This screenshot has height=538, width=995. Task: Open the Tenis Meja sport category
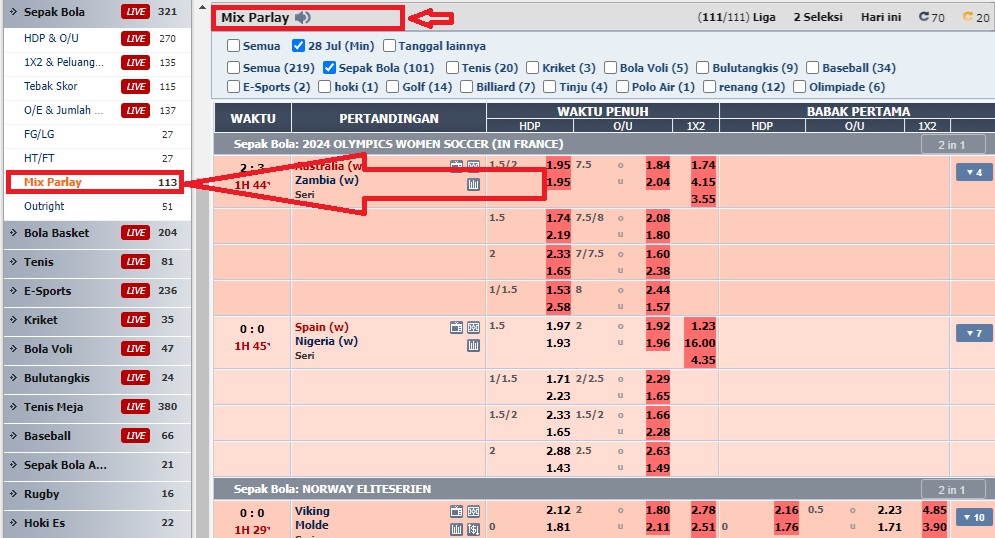click(x=53, y=407)
